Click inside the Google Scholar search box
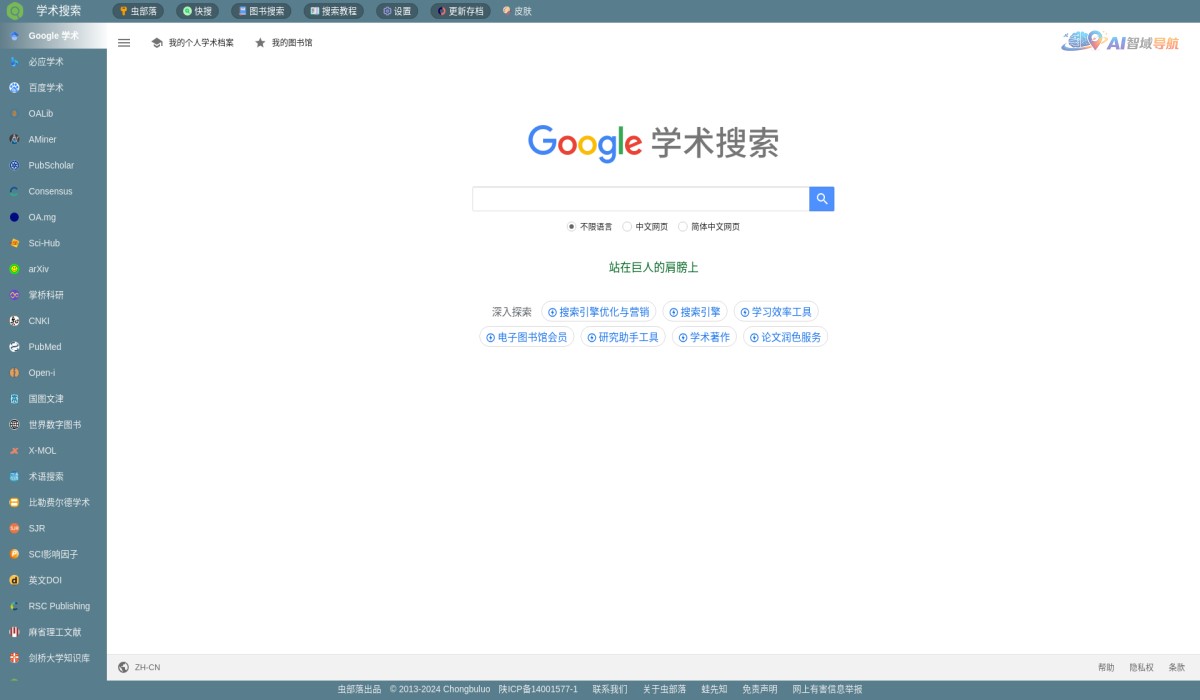Viewport: 1200px width, 700px height. [x=640, y=198]
